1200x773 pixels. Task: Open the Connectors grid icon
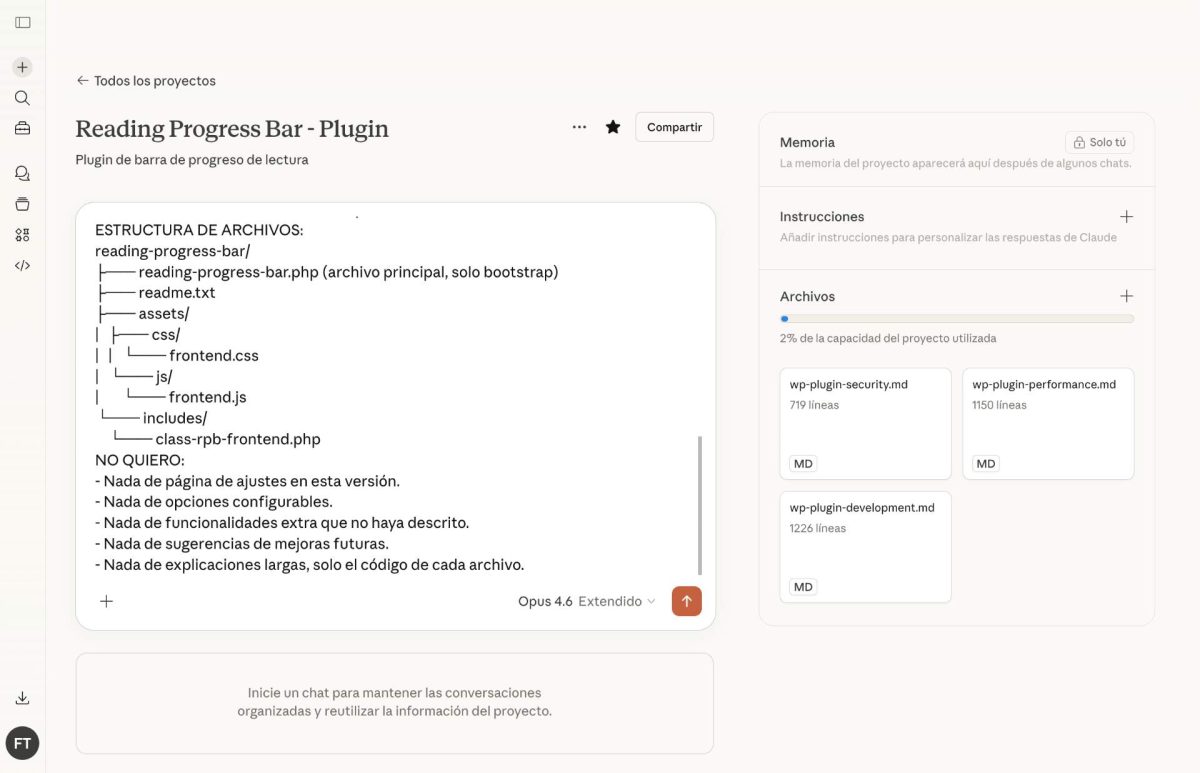(x=22, y=234)
